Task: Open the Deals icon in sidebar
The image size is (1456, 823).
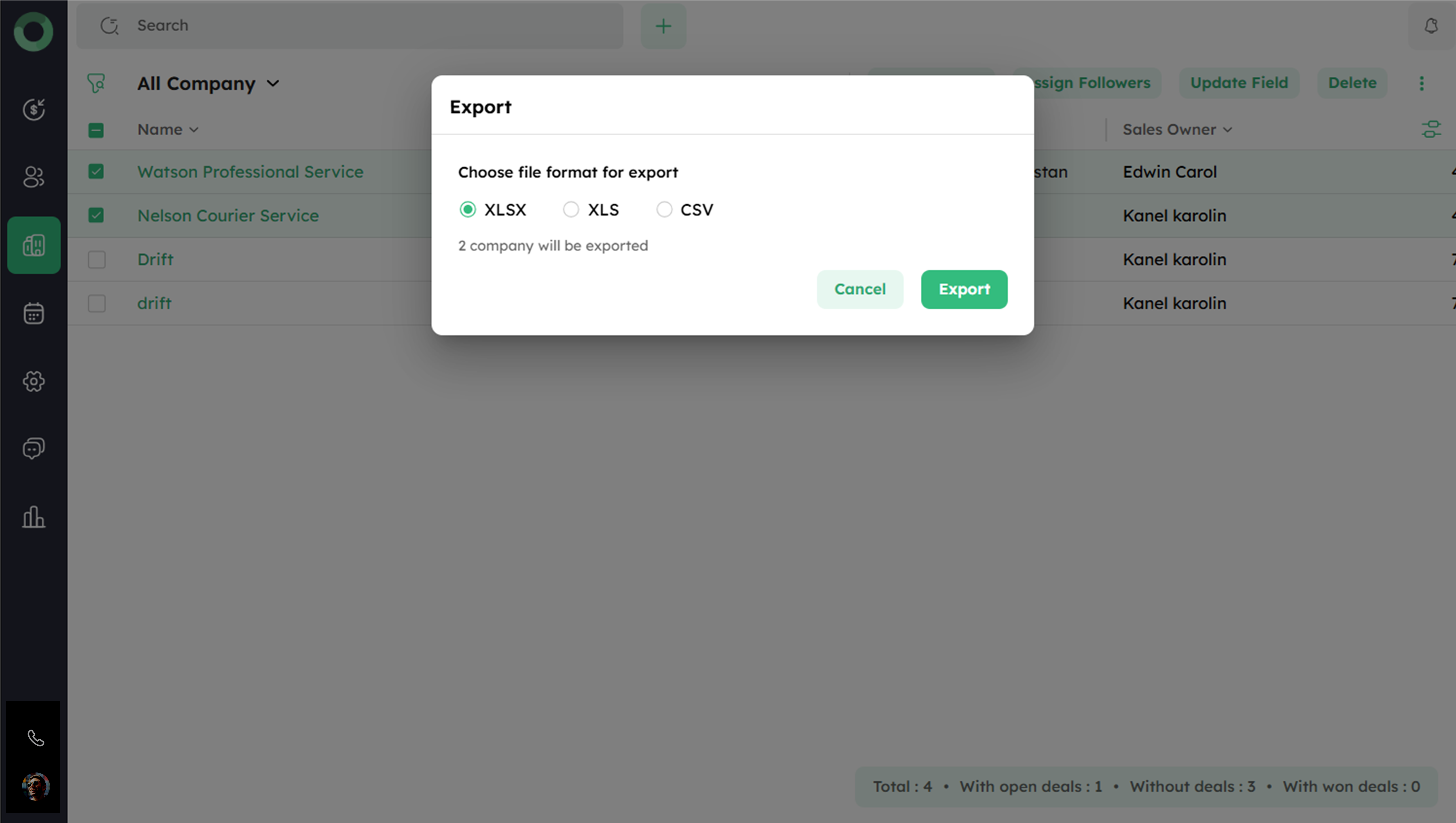Action: coord(33,109)
